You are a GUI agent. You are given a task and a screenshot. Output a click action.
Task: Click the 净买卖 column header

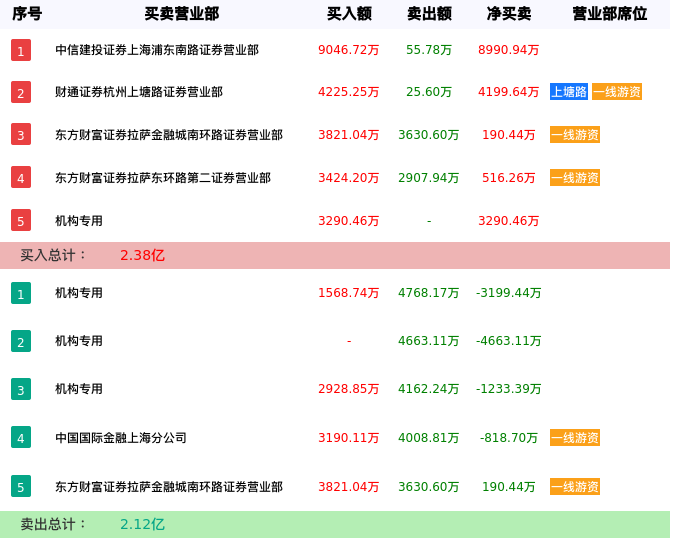pos(509,14)
